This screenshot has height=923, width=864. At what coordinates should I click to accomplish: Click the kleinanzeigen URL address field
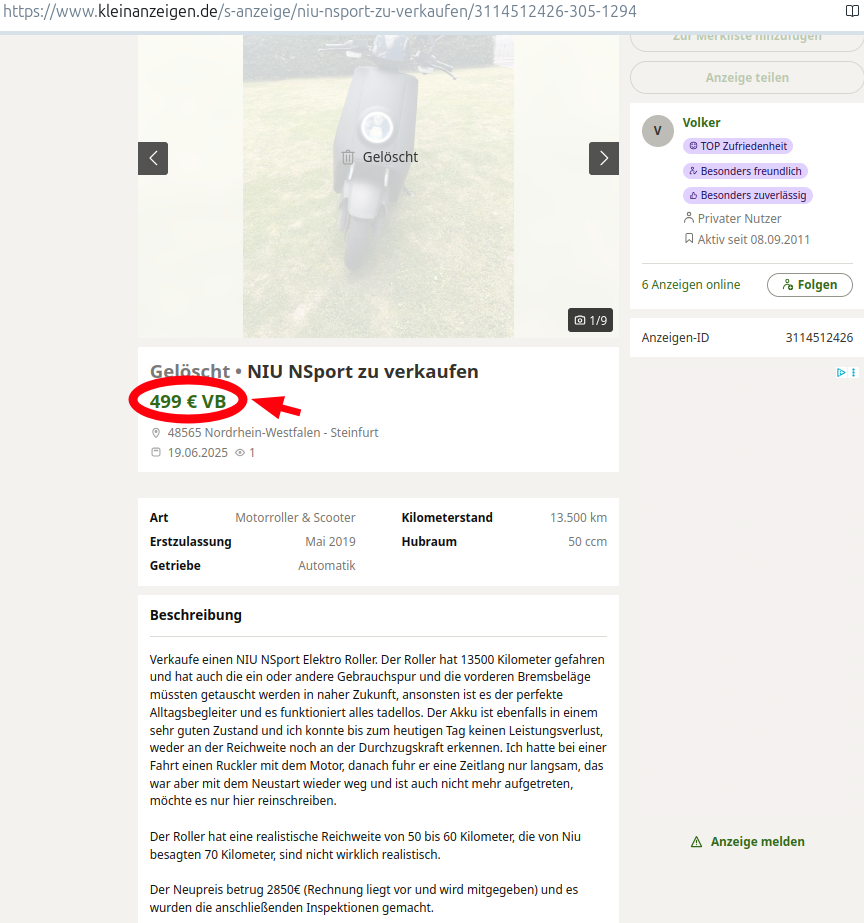click(400, 12)
